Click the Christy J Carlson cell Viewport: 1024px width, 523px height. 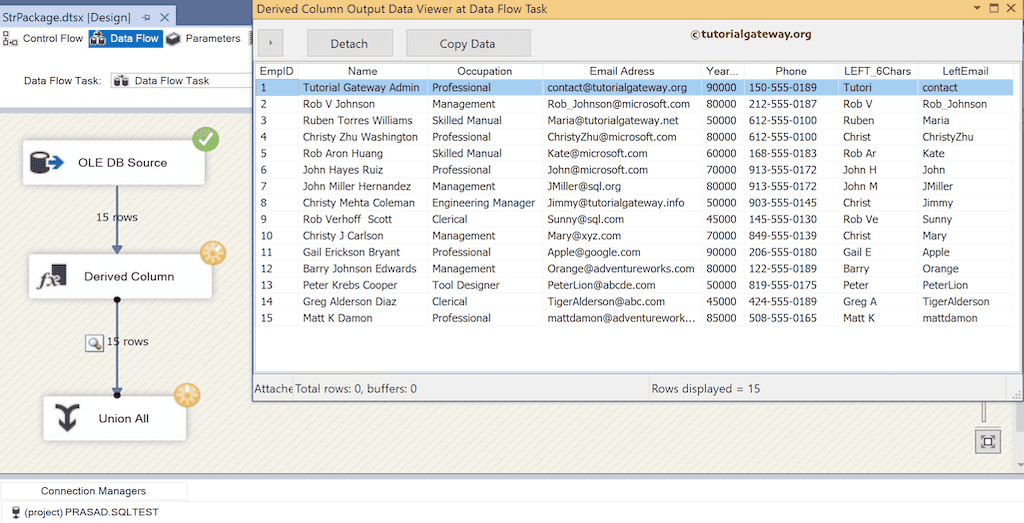361,236
